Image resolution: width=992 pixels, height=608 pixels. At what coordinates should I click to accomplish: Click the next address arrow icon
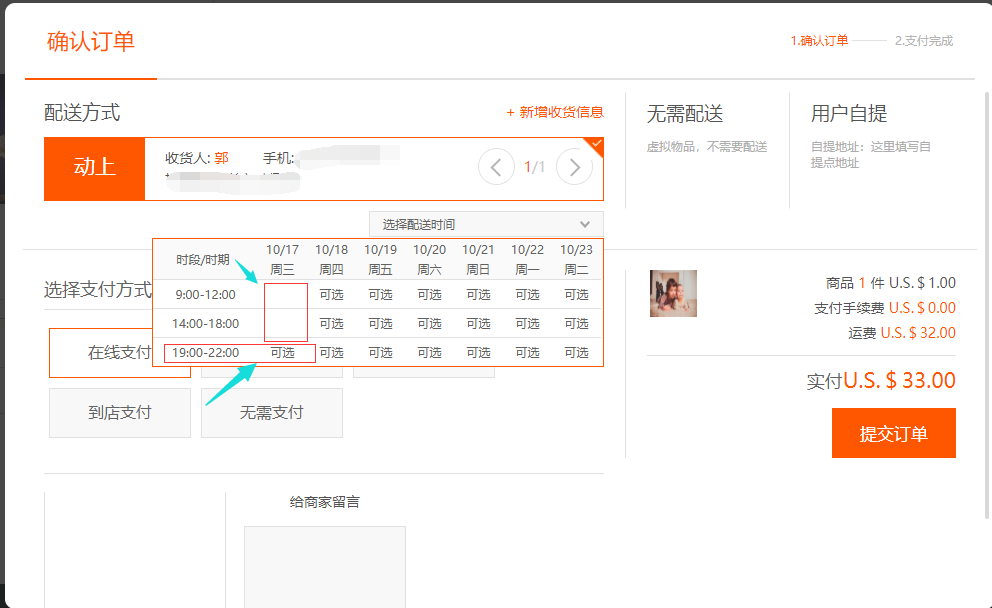coord(574,167)
